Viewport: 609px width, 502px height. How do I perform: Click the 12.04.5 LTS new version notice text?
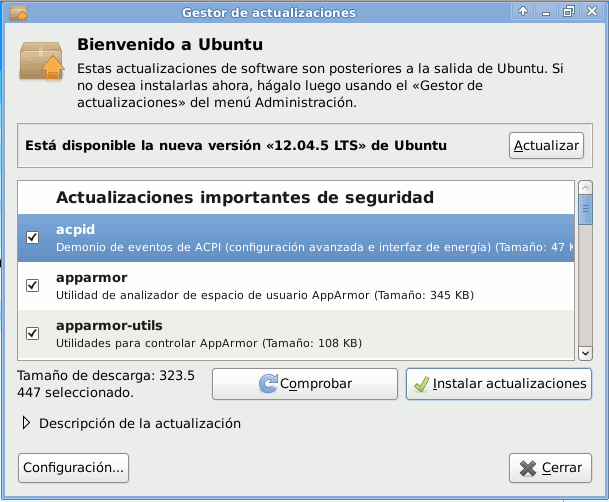point(236,146)
